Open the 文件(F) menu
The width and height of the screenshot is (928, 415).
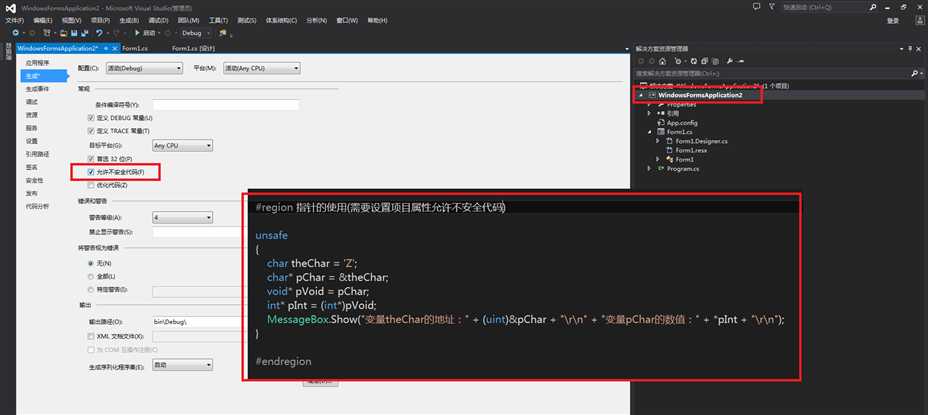pyautogui.click(x=15, y=21)
